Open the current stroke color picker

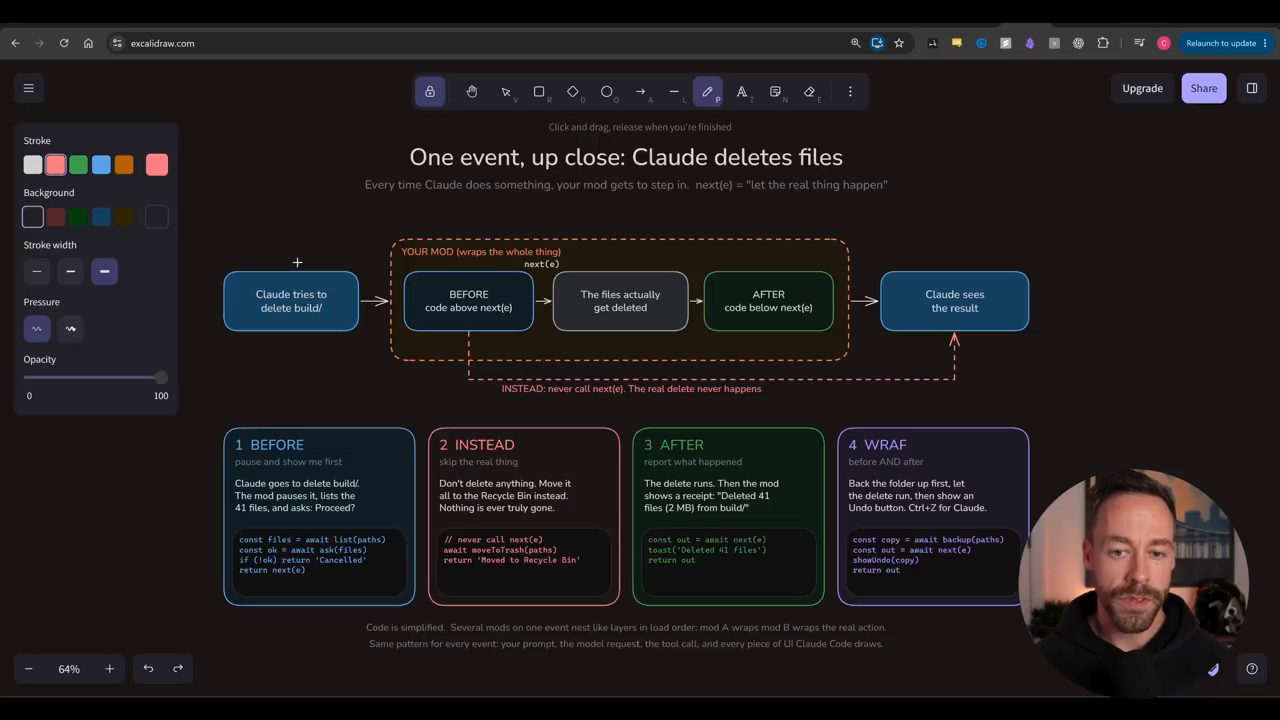[x=157, y=165]
